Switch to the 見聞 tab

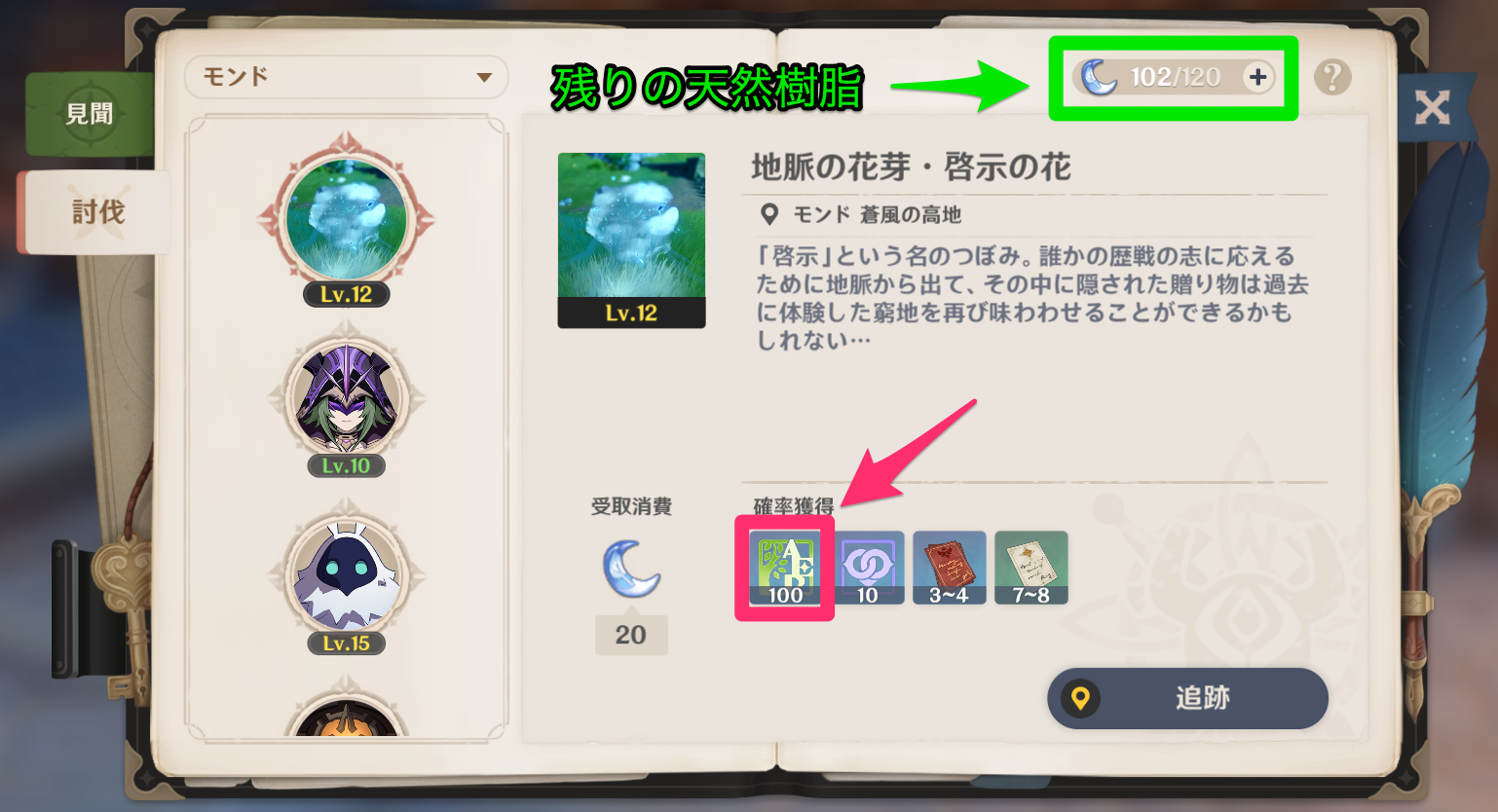(90, 115)
